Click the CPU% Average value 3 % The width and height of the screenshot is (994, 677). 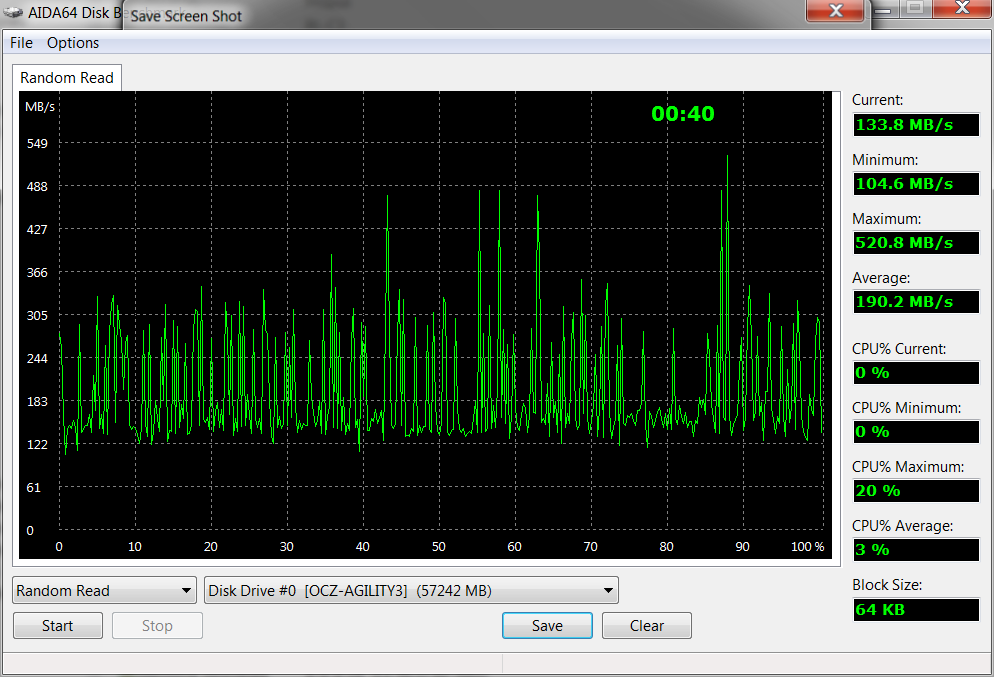[916, 550]
